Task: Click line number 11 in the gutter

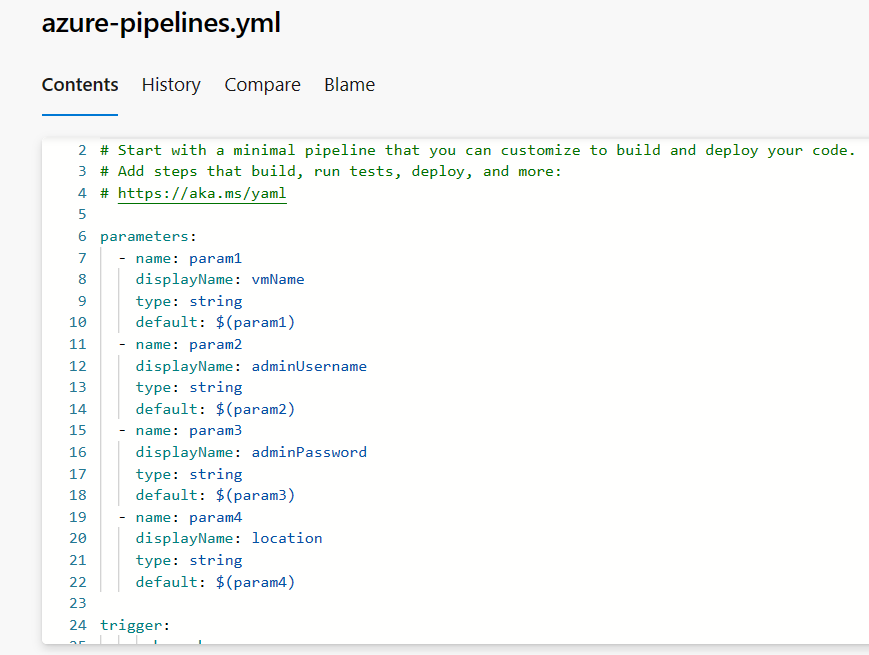Action: pos(78,344)
